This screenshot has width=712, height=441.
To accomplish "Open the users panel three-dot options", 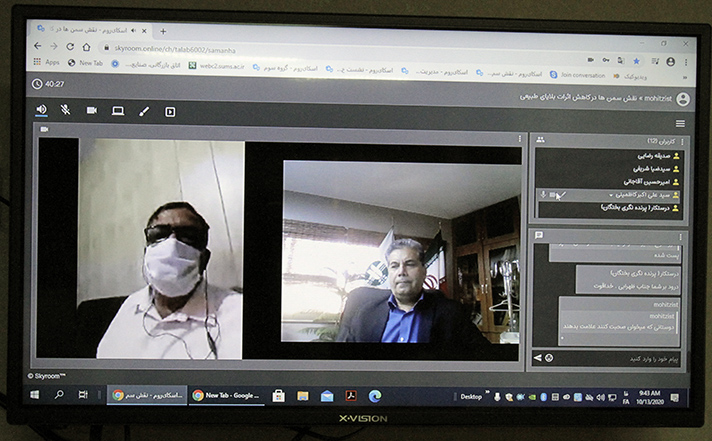I will coord(682,142).
